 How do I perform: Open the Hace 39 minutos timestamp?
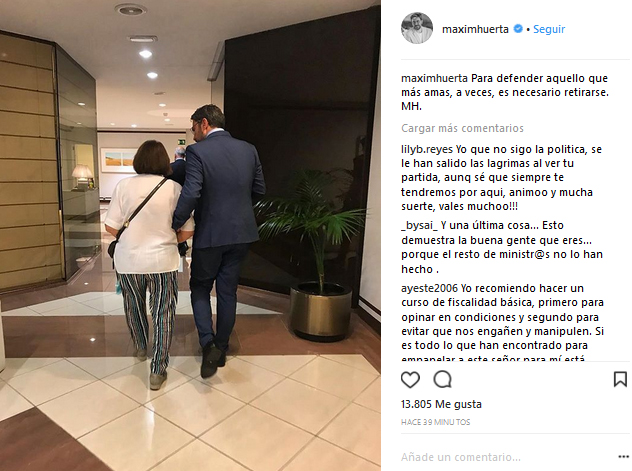[435, 422]
